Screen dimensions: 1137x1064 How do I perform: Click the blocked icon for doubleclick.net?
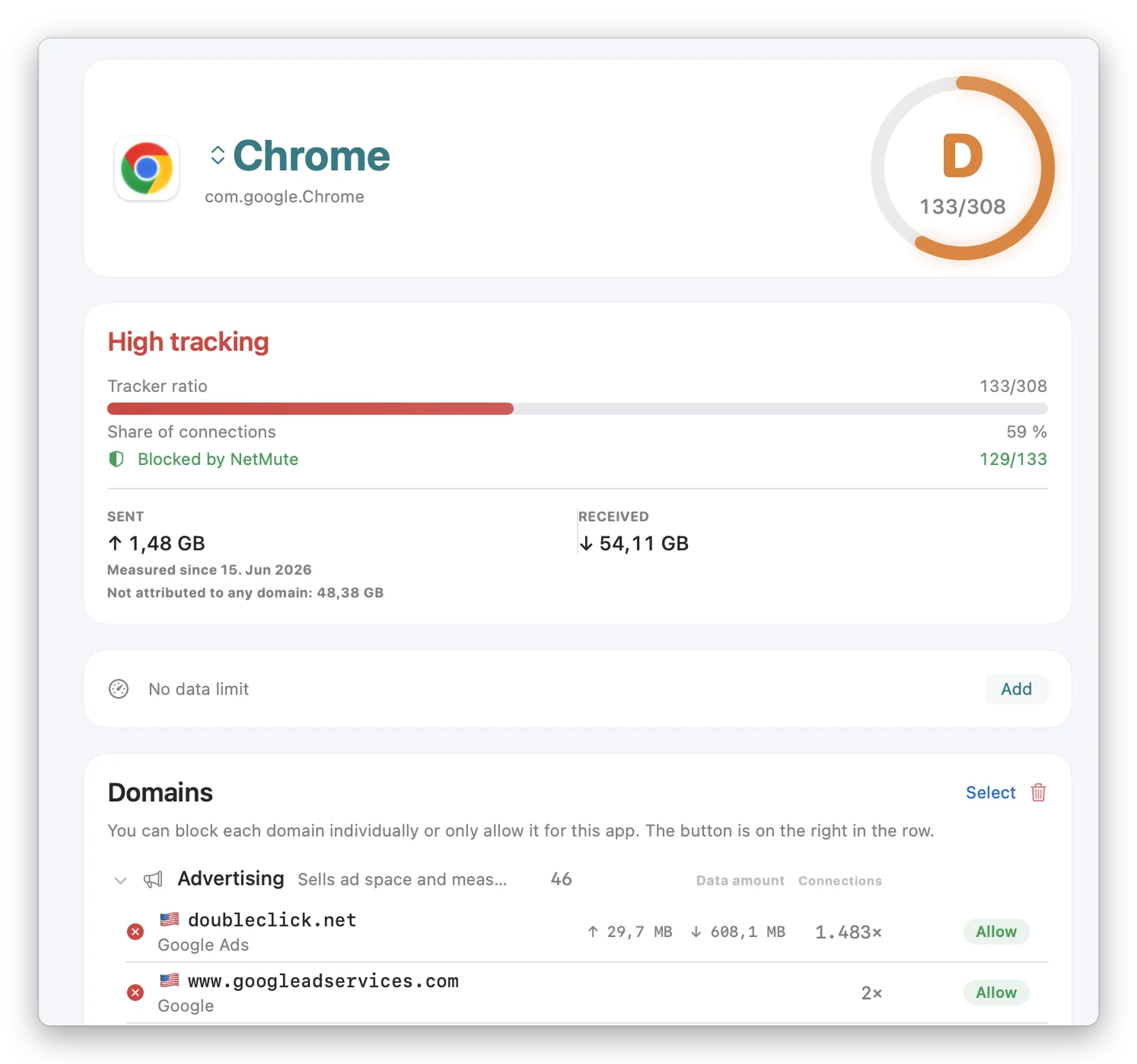point(135,932)
